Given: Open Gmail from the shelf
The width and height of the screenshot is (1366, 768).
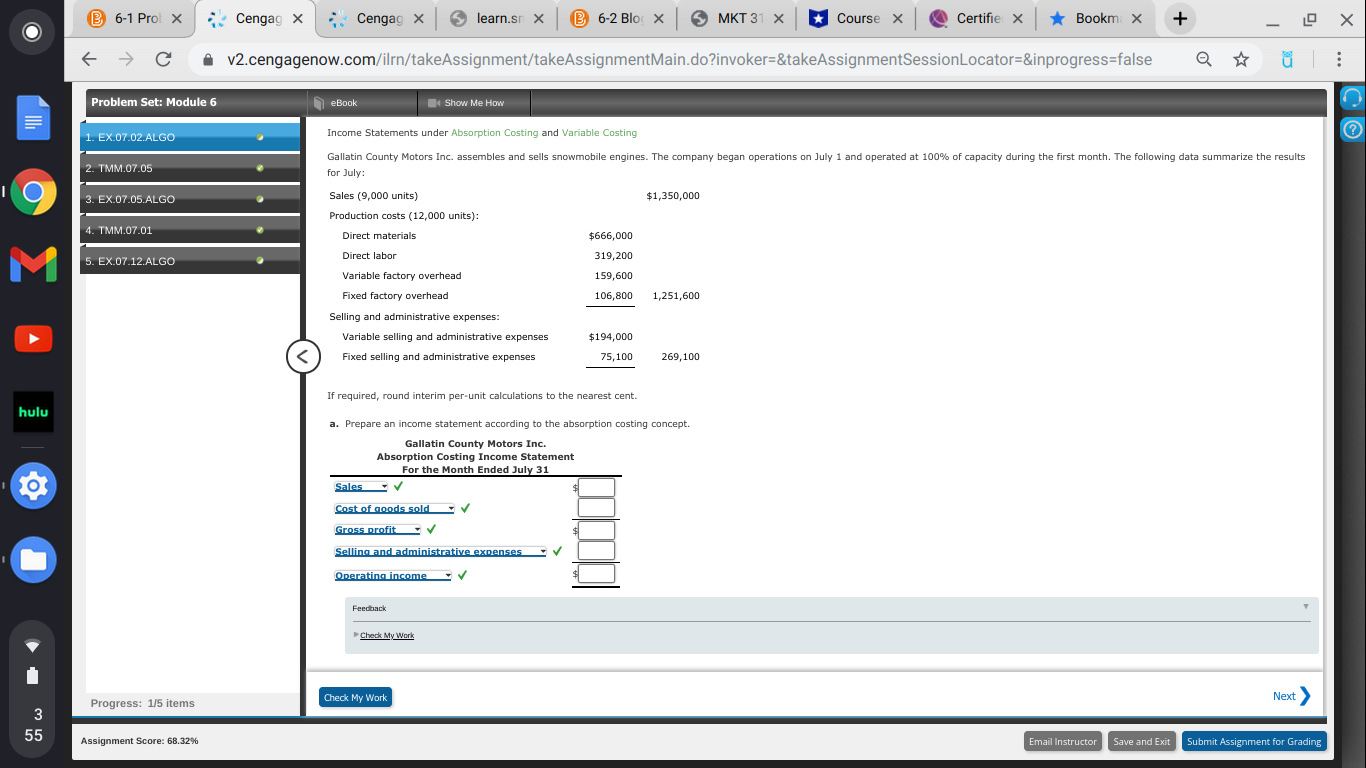Looking at the screenshot, I should tap(33, 265).
